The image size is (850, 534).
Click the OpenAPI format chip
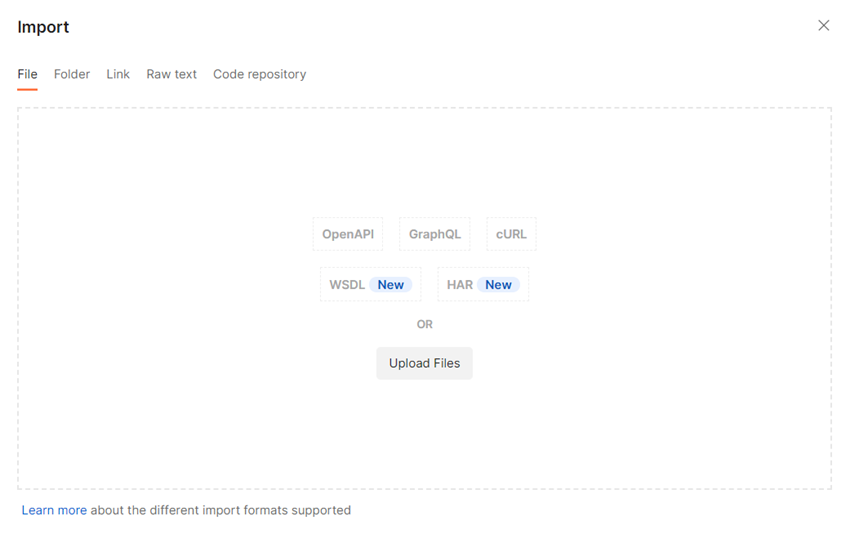348,234
